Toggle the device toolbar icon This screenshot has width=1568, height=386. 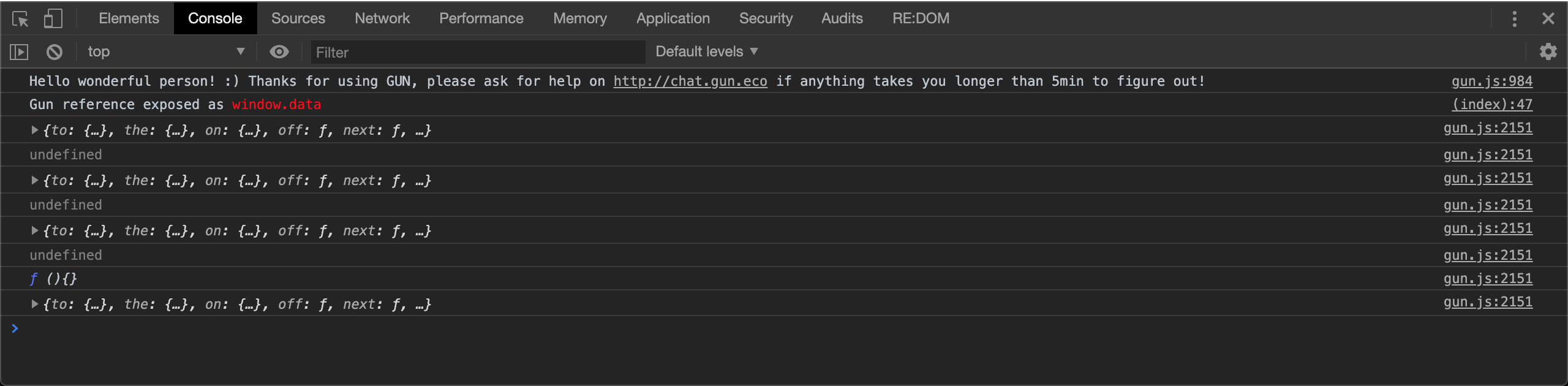(x=53, y=19)
